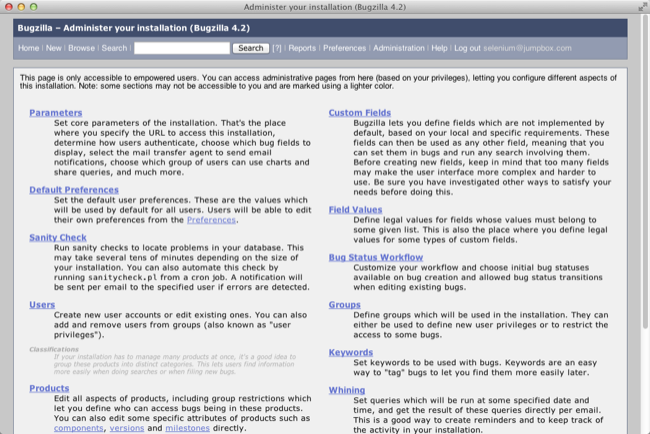Open the Sanity Check page
This screenshot has height=434, width=650.
(x=58, y=238)
